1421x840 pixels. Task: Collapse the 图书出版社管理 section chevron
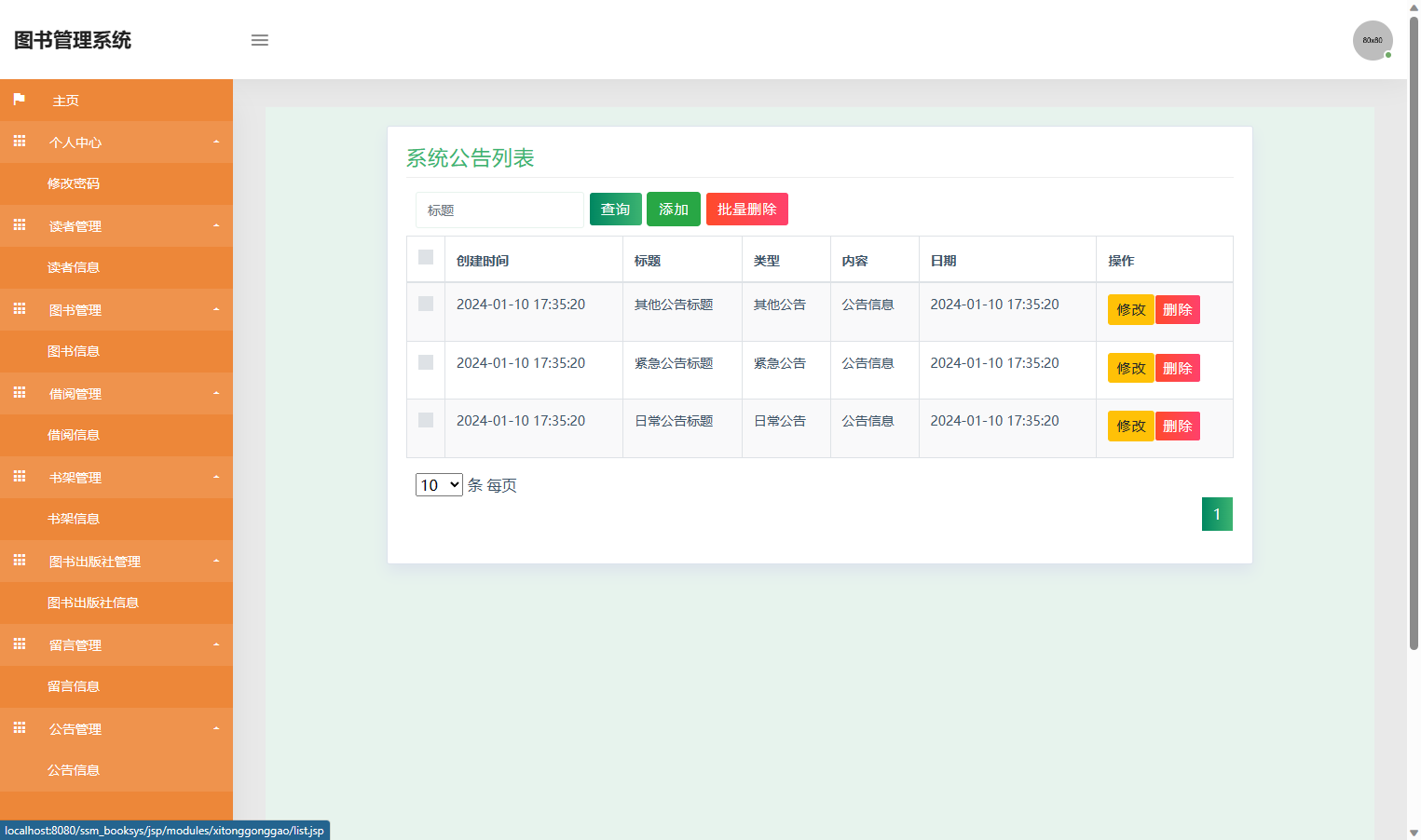pyautogui.click(x=216, y=561)
